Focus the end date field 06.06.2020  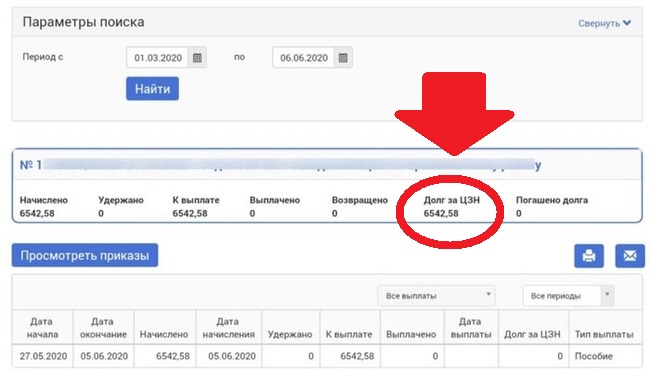point(303,58)
